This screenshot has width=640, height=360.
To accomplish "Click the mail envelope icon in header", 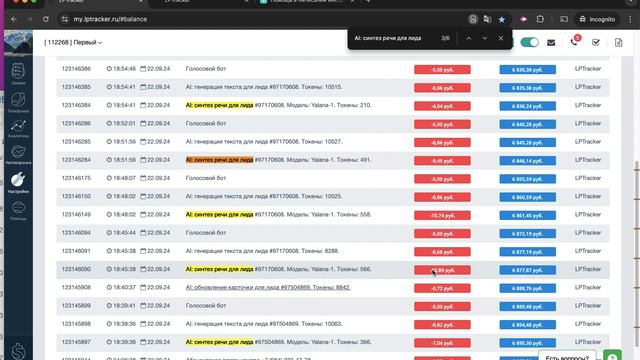I will tap(551, 42).
